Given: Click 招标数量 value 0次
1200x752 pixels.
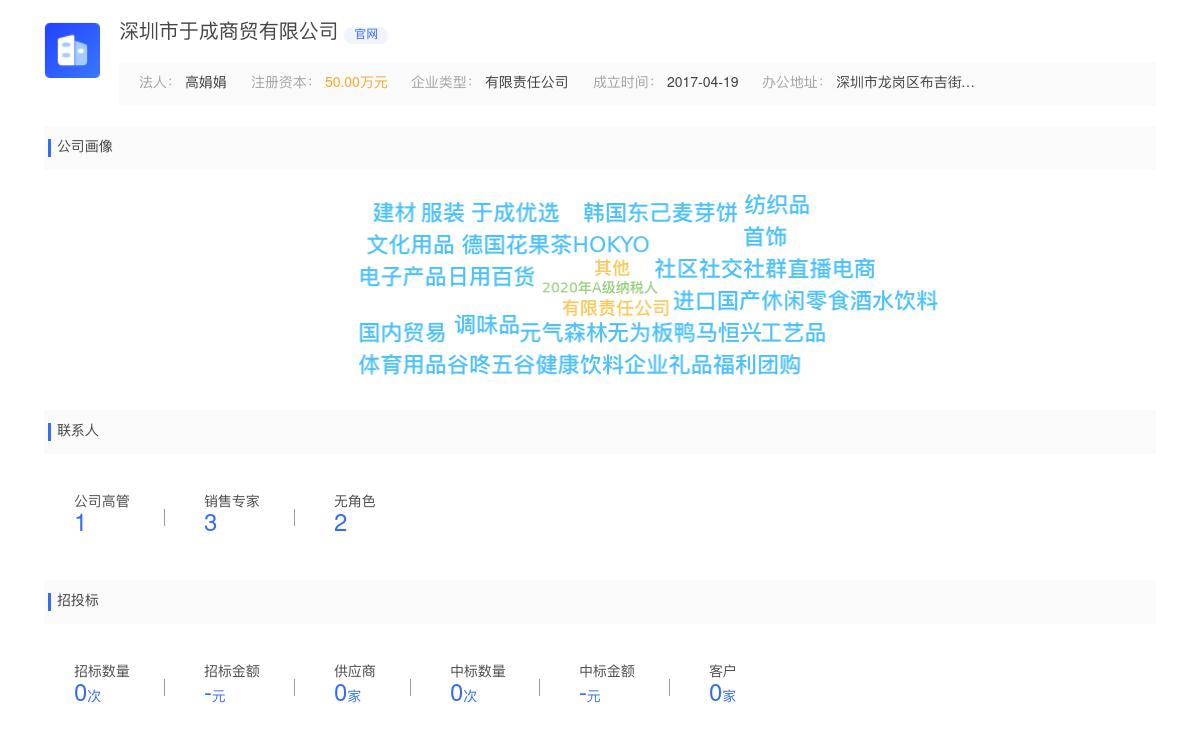Looking at the screenshot, I should click(x=88, y=693).
